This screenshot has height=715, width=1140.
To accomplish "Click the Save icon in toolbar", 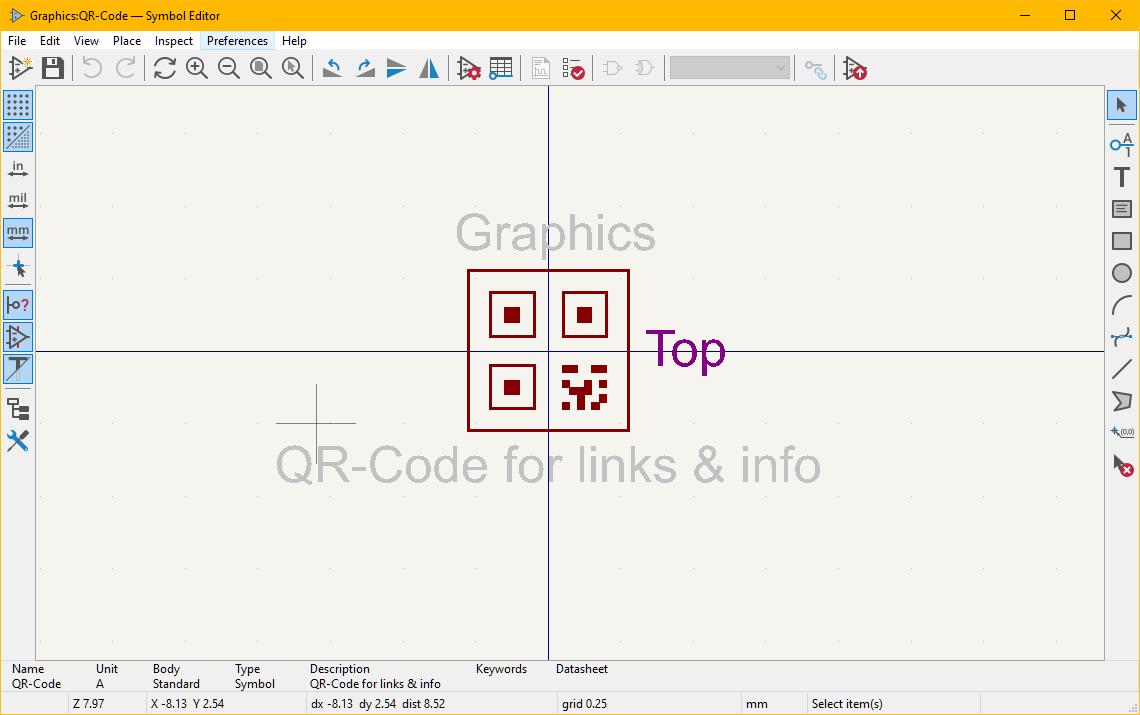I will (x=53, y=68).
